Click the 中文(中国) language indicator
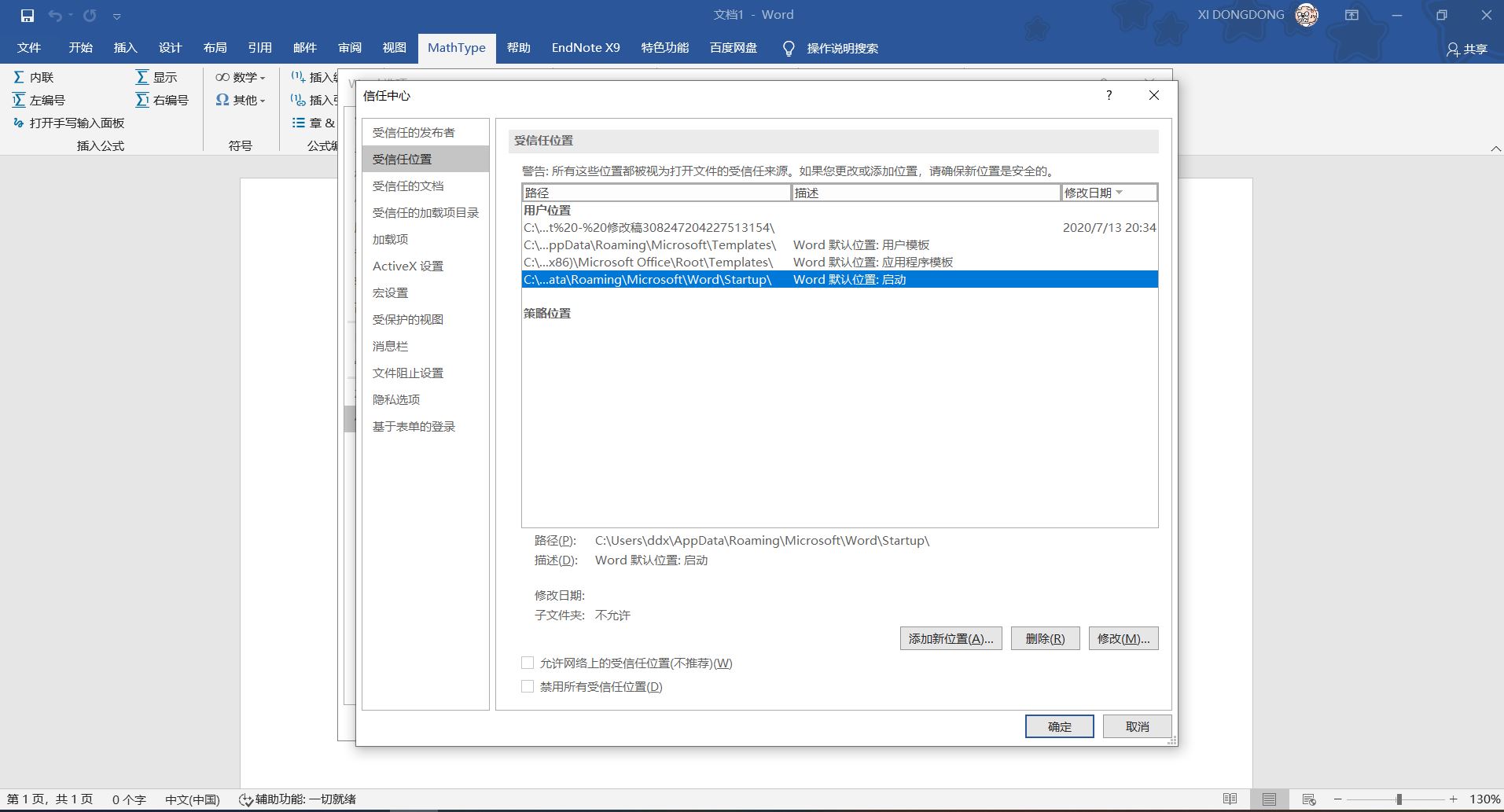Image resolution: width=1504 pixels, height=812 pixels. (x=193, y=799)
